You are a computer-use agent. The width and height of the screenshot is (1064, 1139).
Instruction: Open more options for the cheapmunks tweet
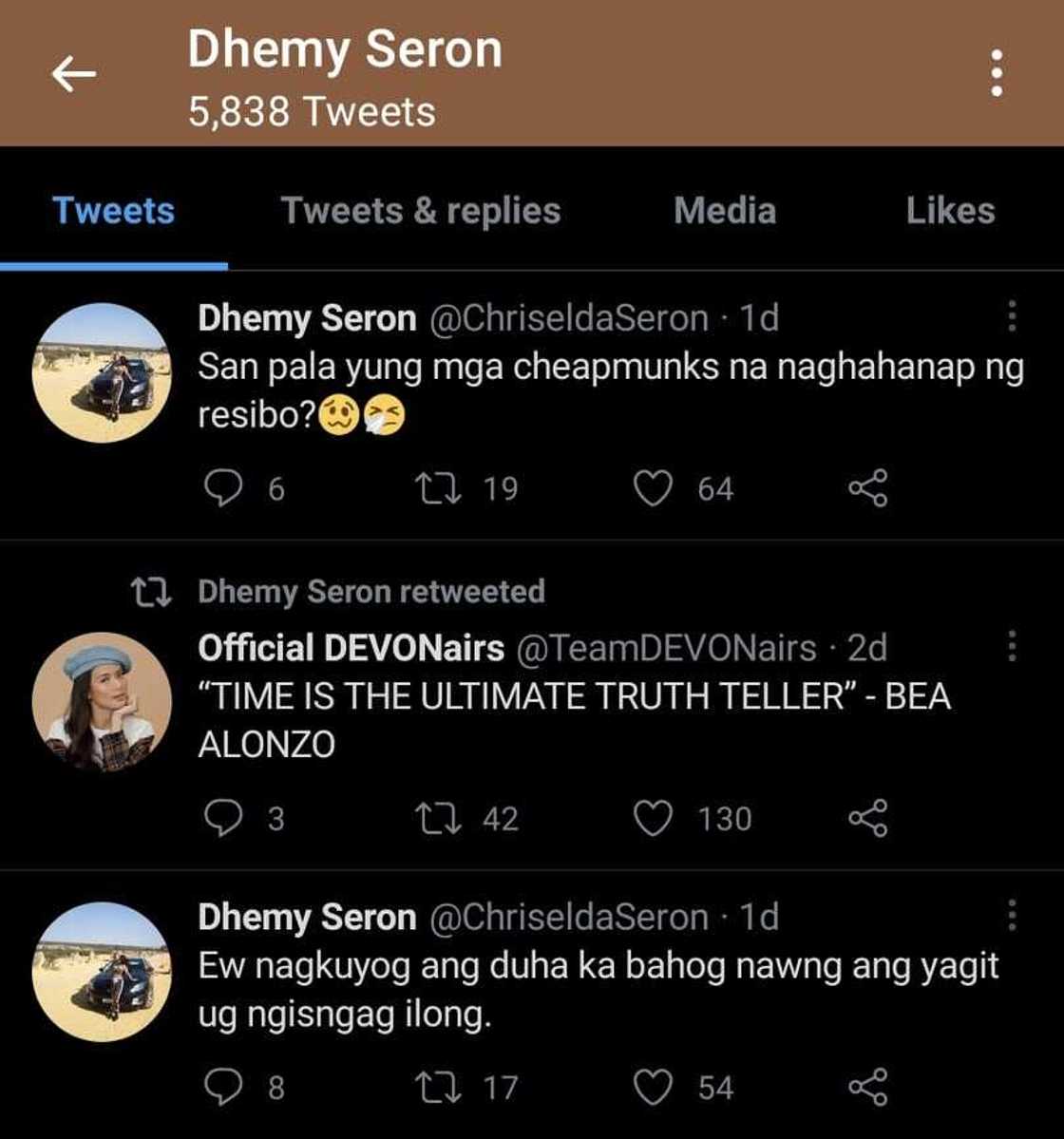point(1012,316)
